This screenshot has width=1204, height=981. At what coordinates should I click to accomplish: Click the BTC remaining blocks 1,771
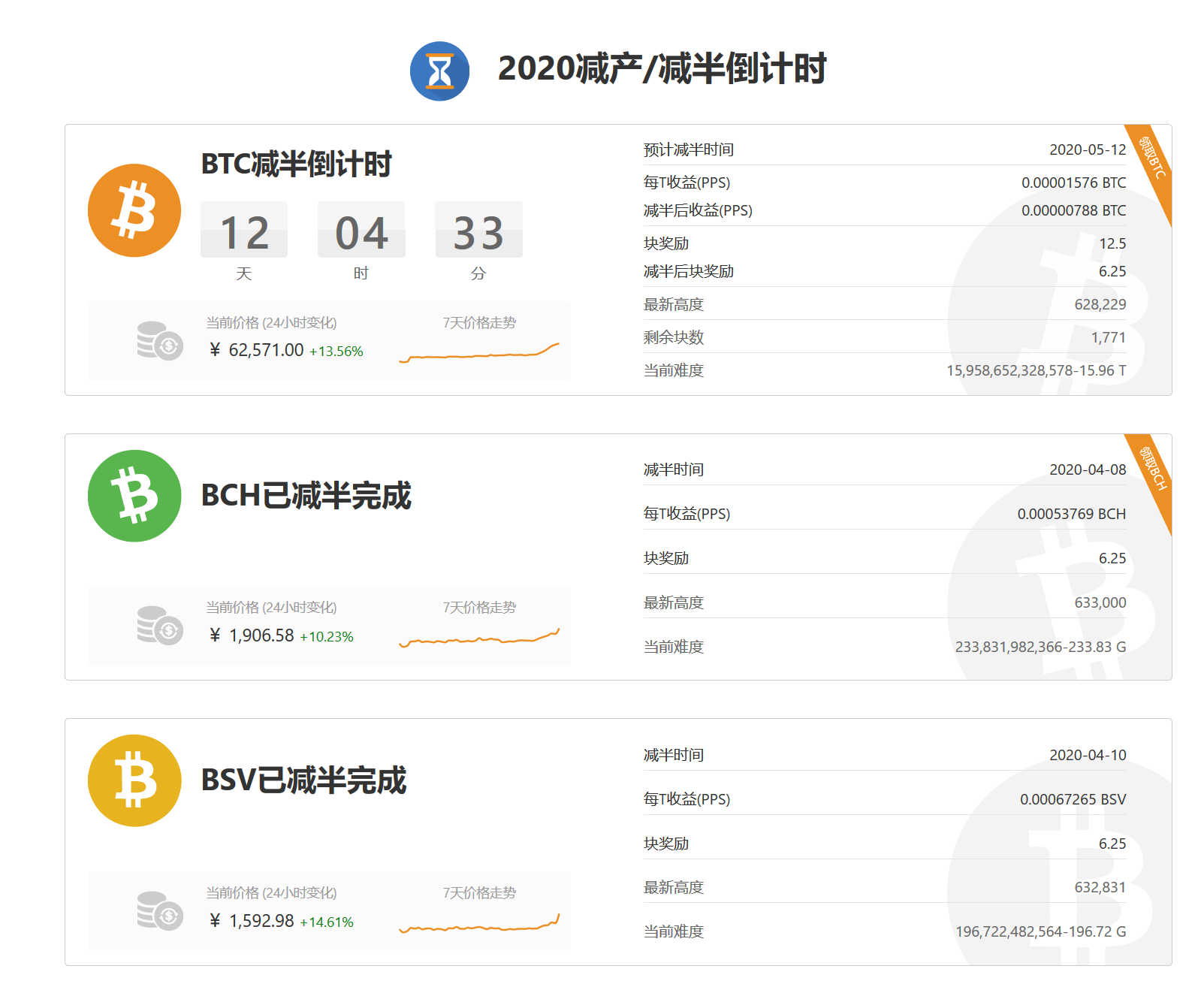point(1109,337)
